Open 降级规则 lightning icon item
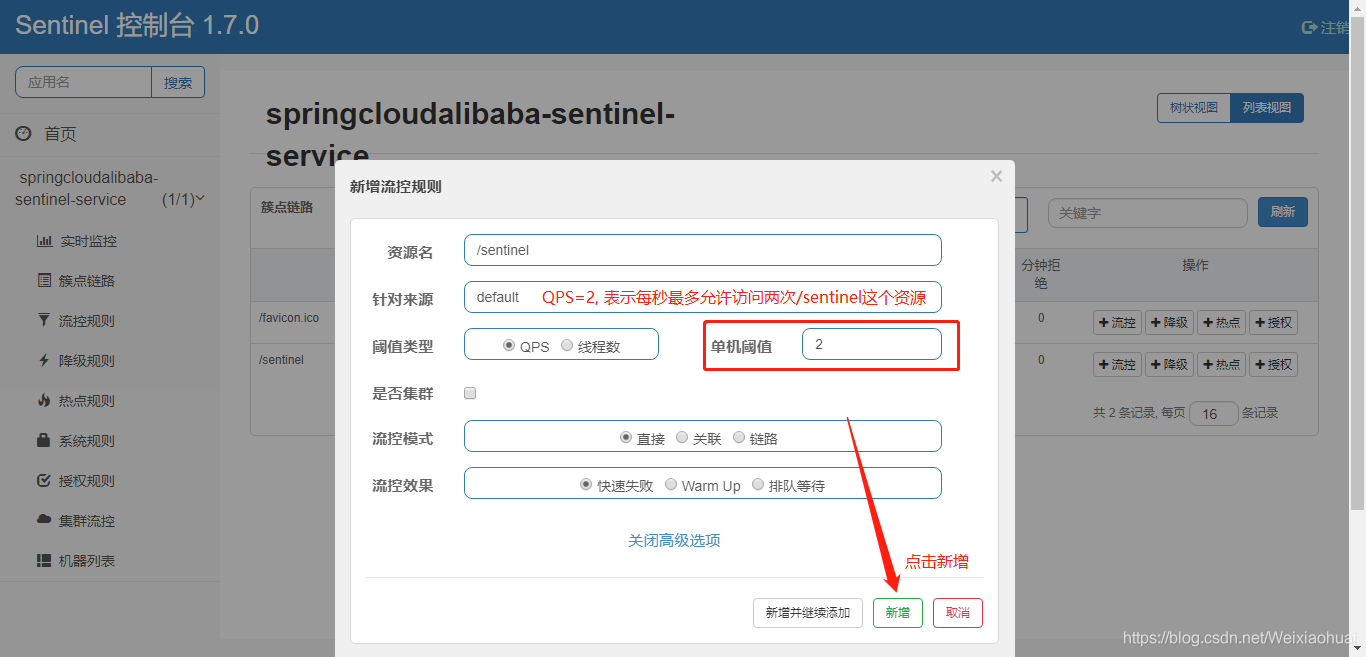Image resolution: width=1366 pixels, height=657 pixels. [x=44, y=361]
